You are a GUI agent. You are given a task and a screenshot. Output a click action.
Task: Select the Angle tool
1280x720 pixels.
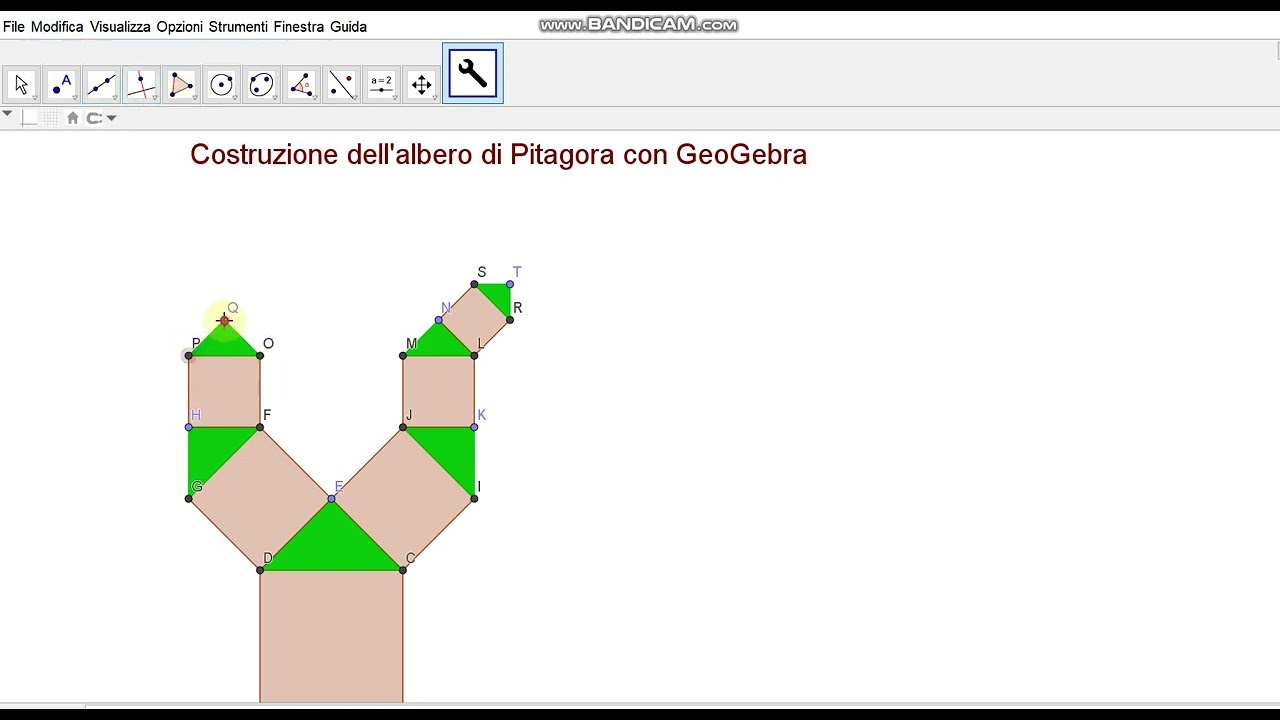click(x=301, y=85)
